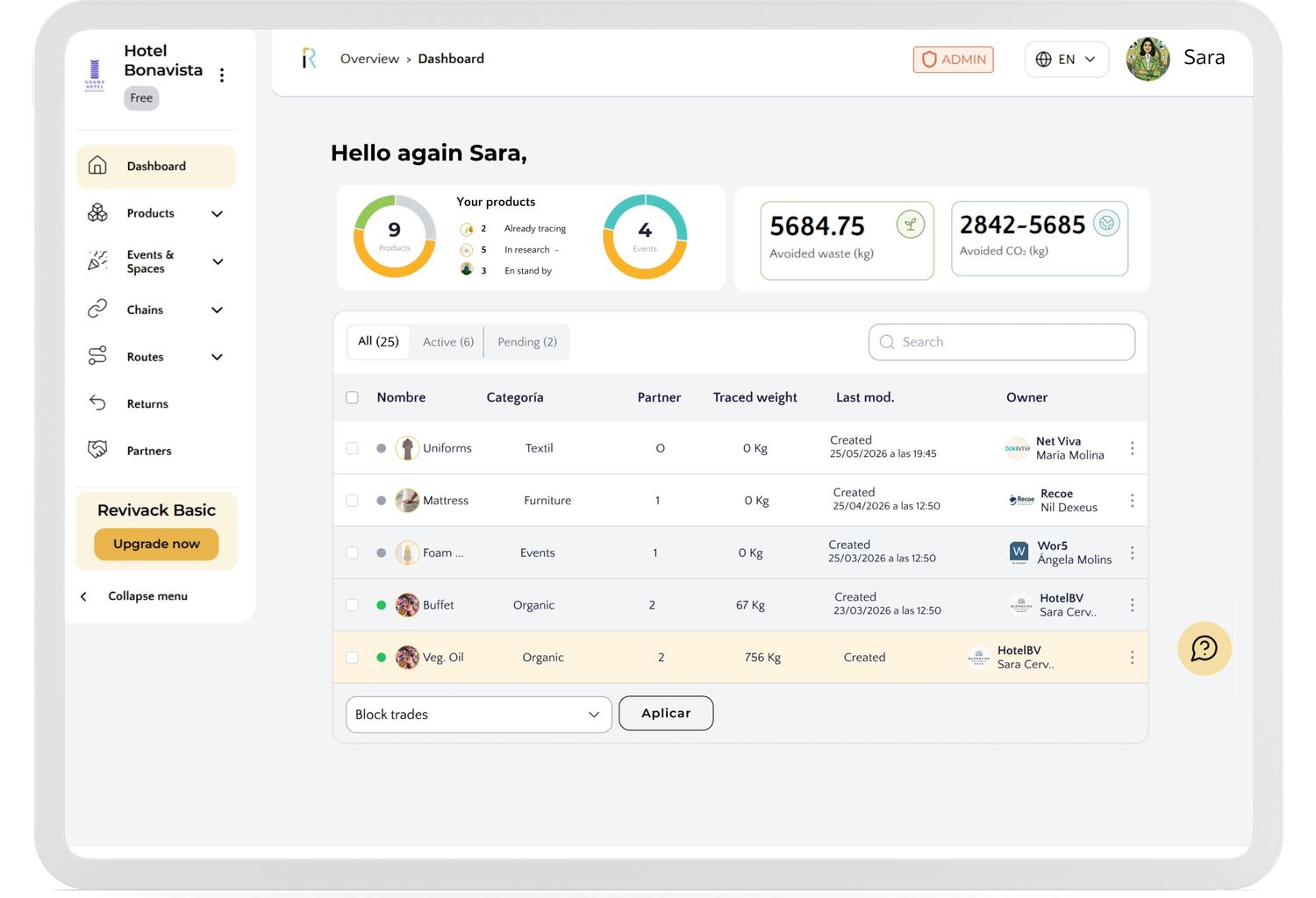Open the help chat bubble icon
Viewport: 1316px width, 898px height.
pos(1204,649)
